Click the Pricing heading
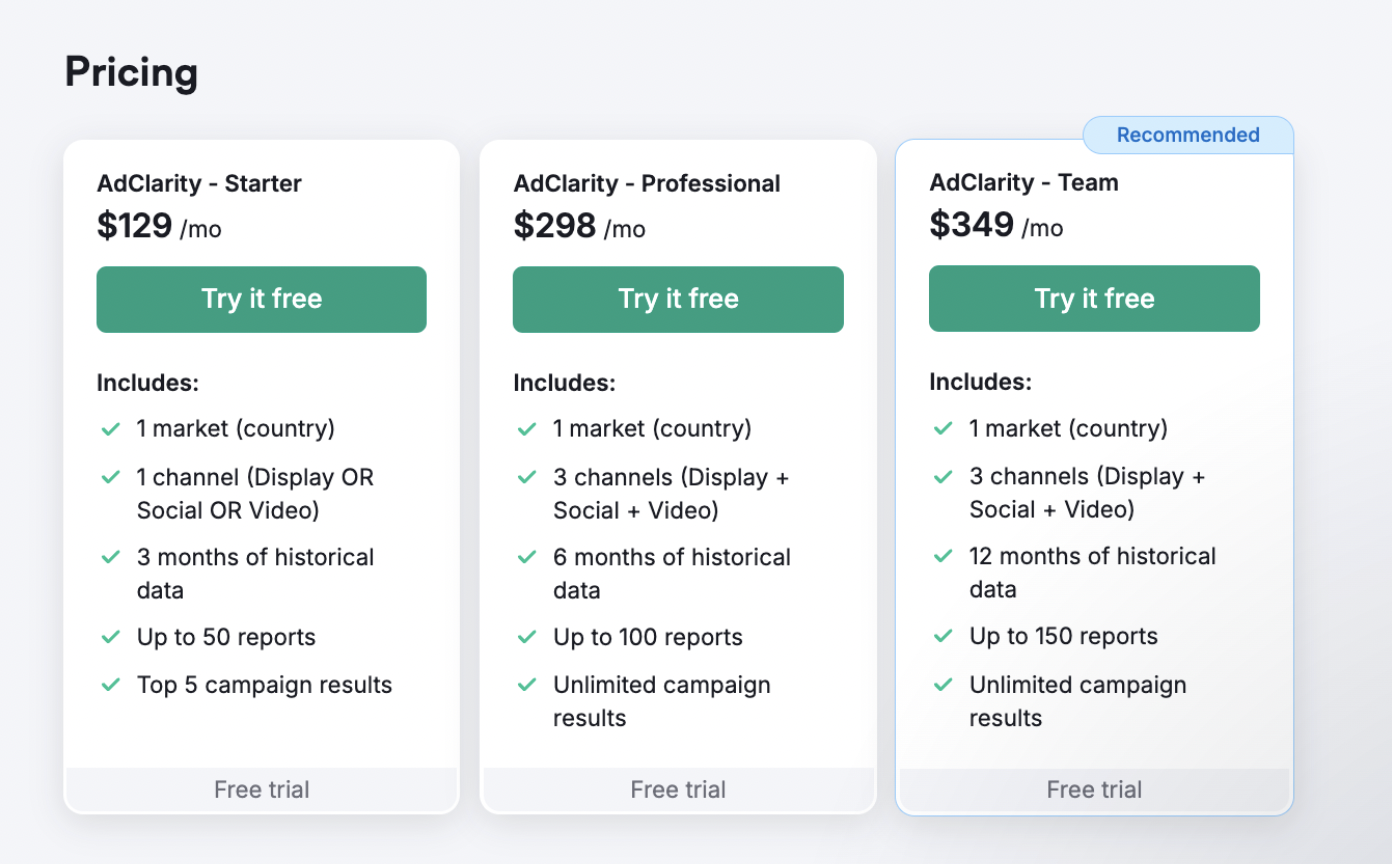 point(131,72)
